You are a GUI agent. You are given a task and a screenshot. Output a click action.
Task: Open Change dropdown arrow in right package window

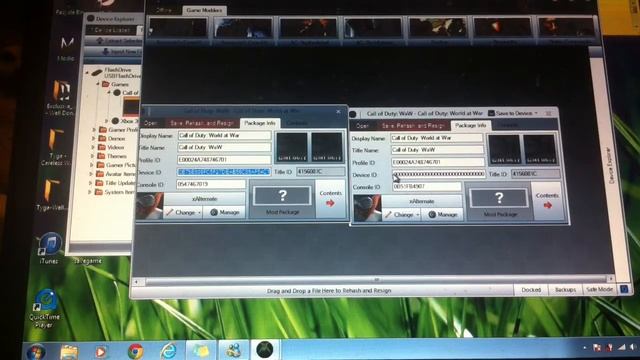point(418,215)
